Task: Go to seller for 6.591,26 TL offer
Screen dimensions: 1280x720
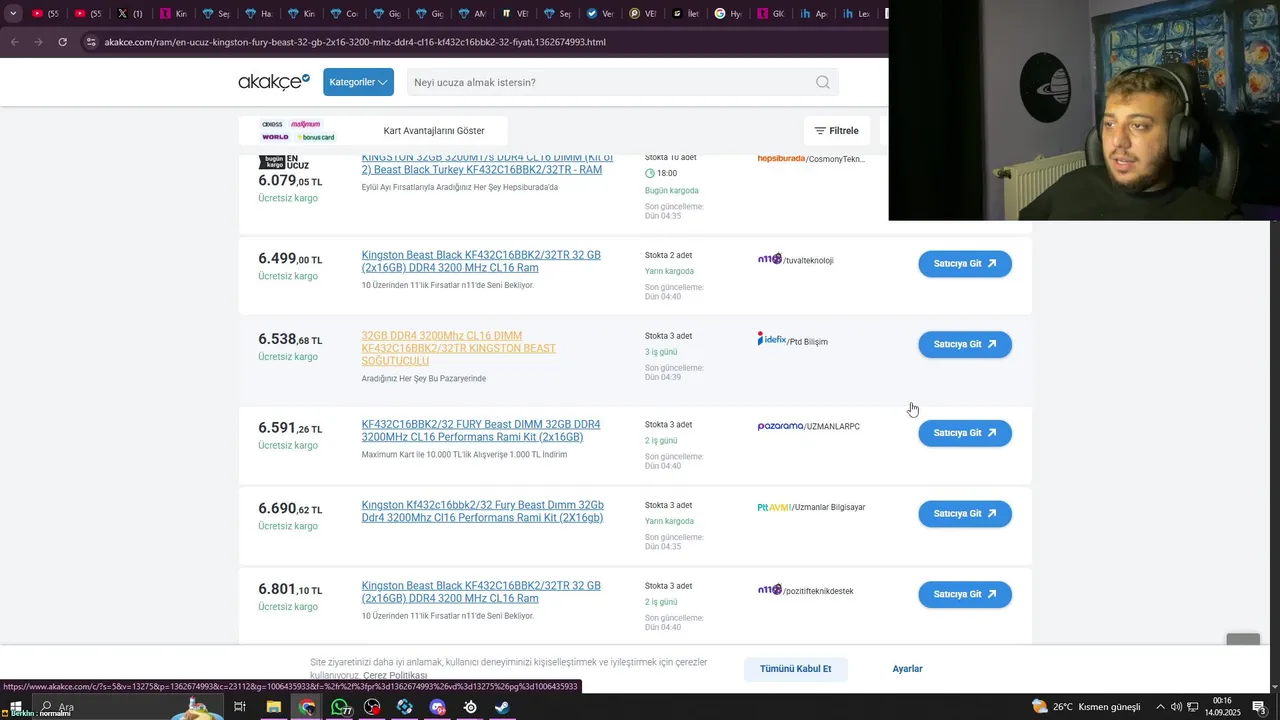Action: pos(965,433)
